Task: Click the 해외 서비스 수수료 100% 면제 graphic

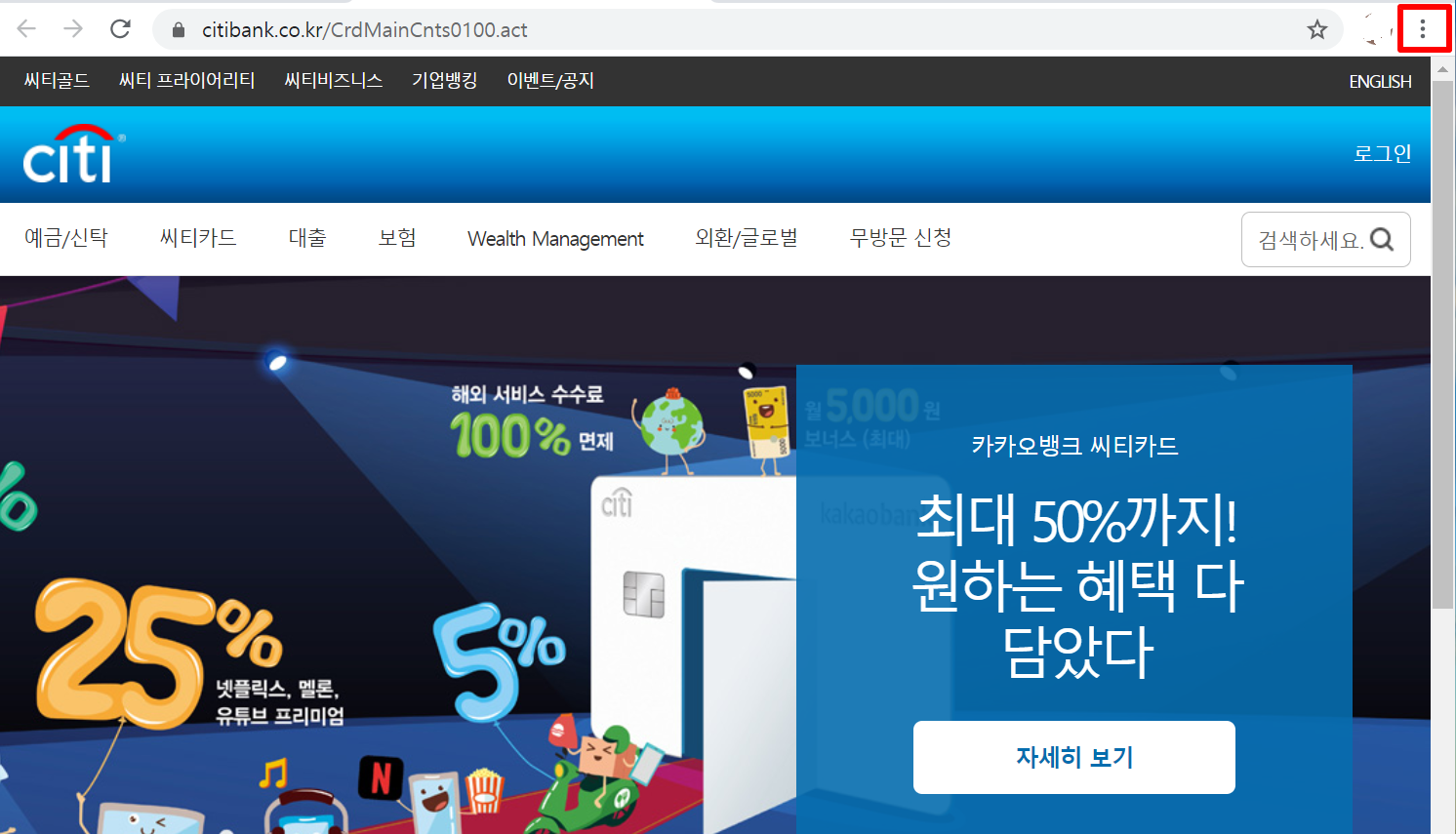Action: (x=532, y=421)
